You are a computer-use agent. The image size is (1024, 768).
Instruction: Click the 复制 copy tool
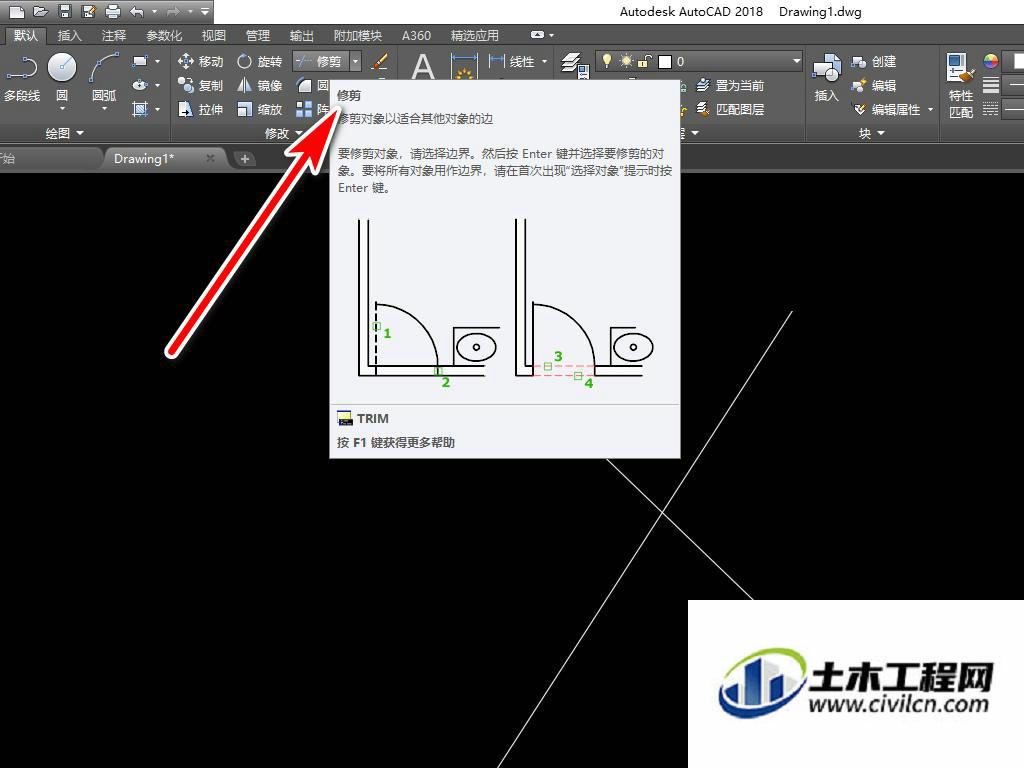[200, 86]
